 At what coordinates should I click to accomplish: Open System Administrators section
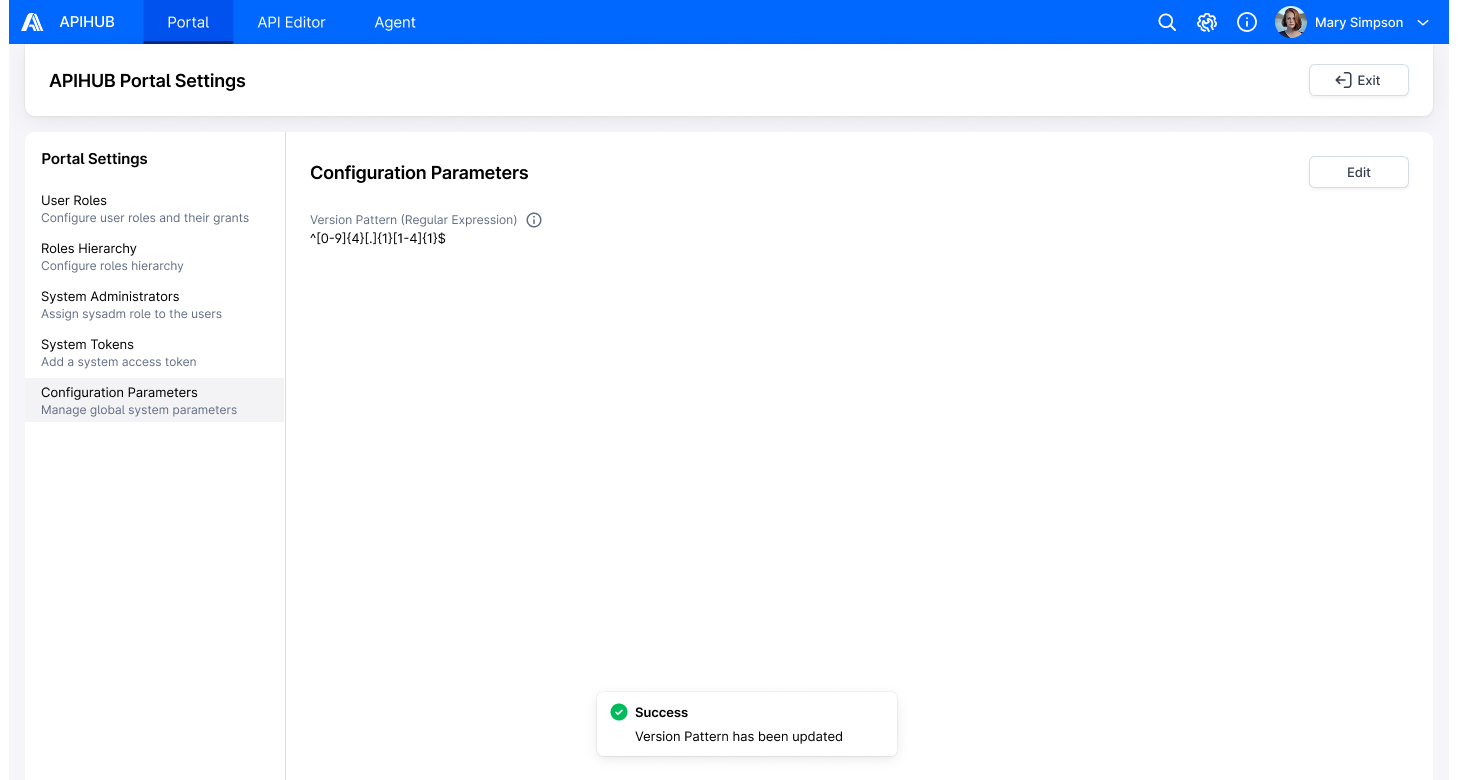click(154, 305)
